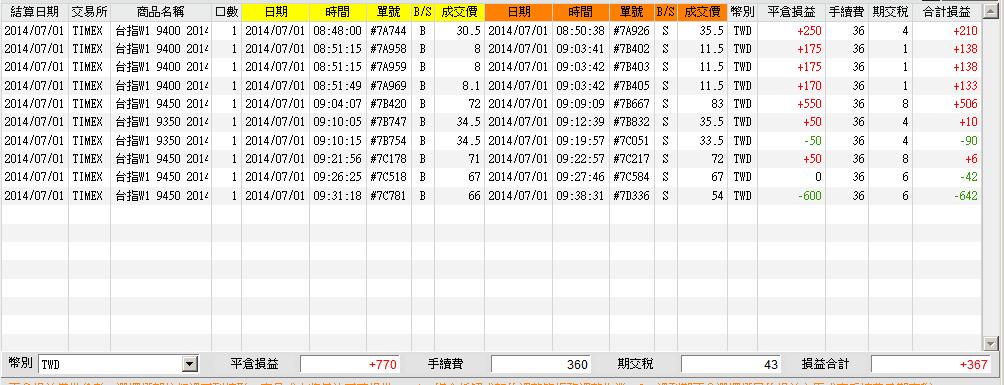Select order number #7A958
The image size is (1004, 385).
388,49
